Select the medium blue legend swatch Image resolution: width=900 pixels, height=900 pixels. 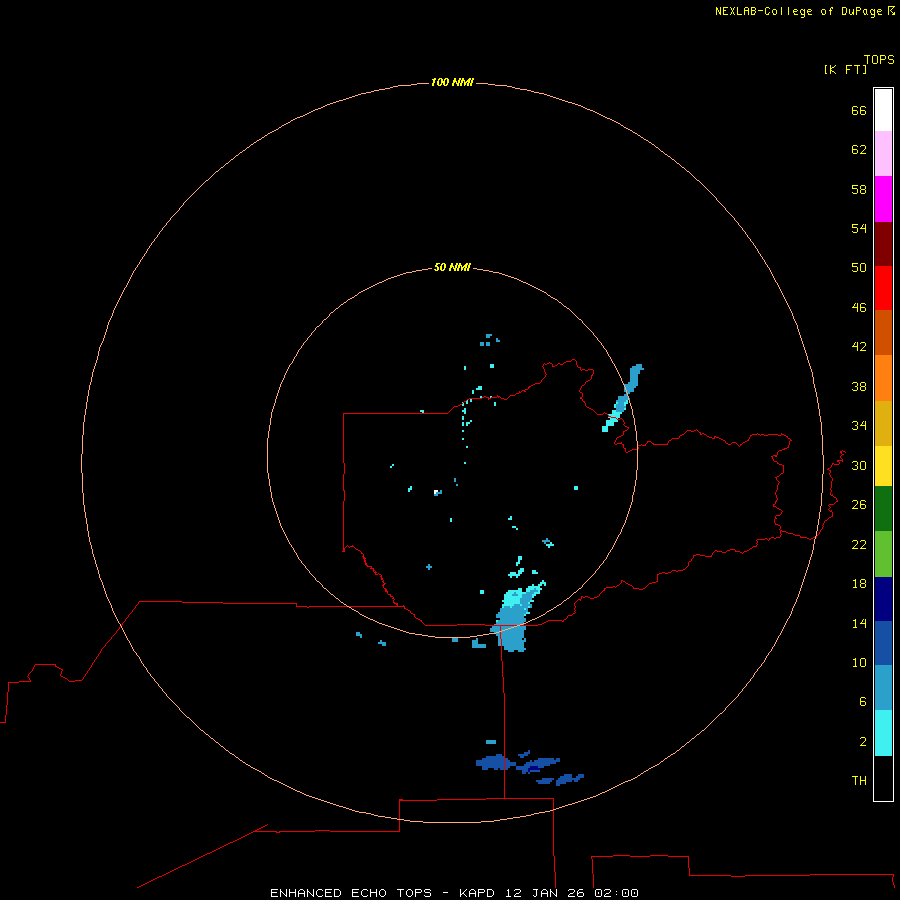coord(883,643)
